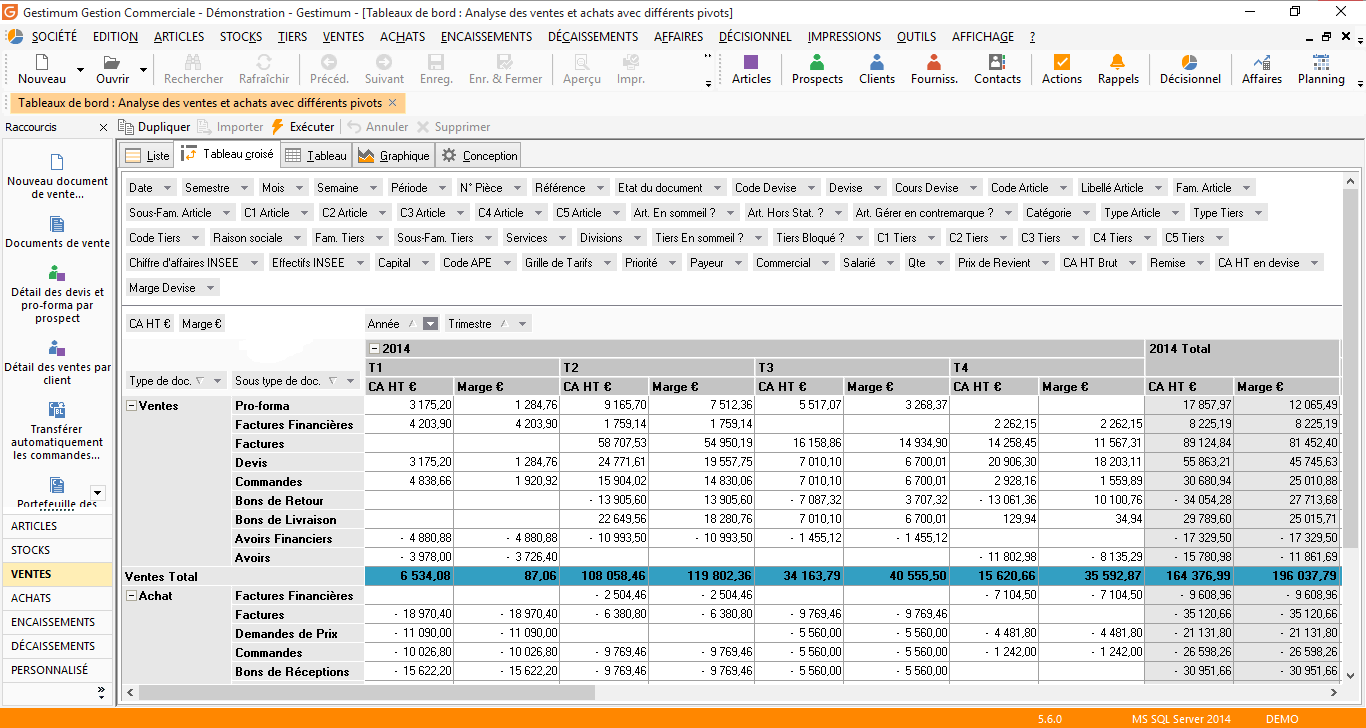
Task: Switch to the Conception tab
Action: click(x=479, y=155)
